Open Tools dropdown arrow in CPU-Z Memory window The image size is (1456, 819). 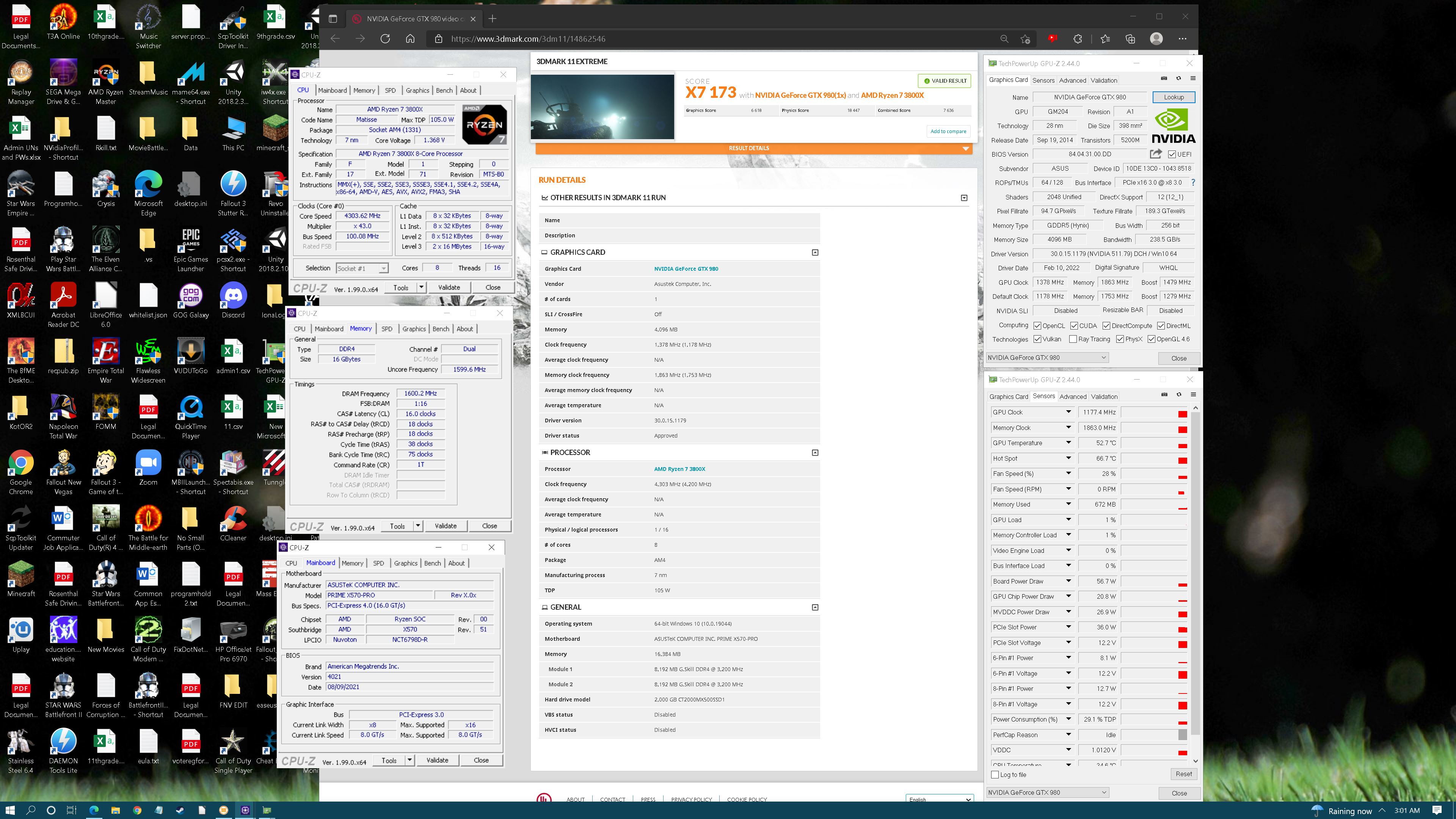point(418,526)
